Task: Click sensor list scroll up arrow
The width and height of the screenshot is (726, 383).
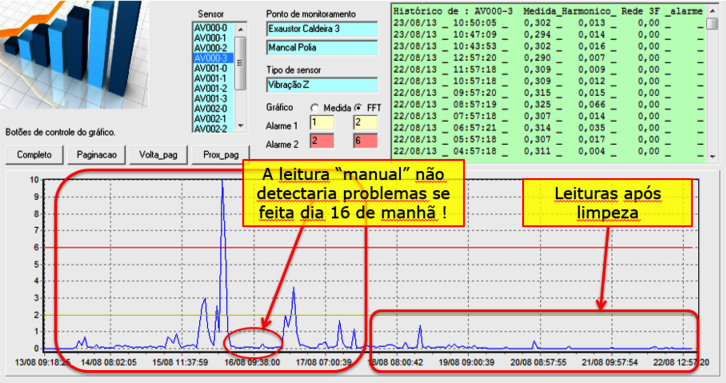Action: [x=240, y=29]
